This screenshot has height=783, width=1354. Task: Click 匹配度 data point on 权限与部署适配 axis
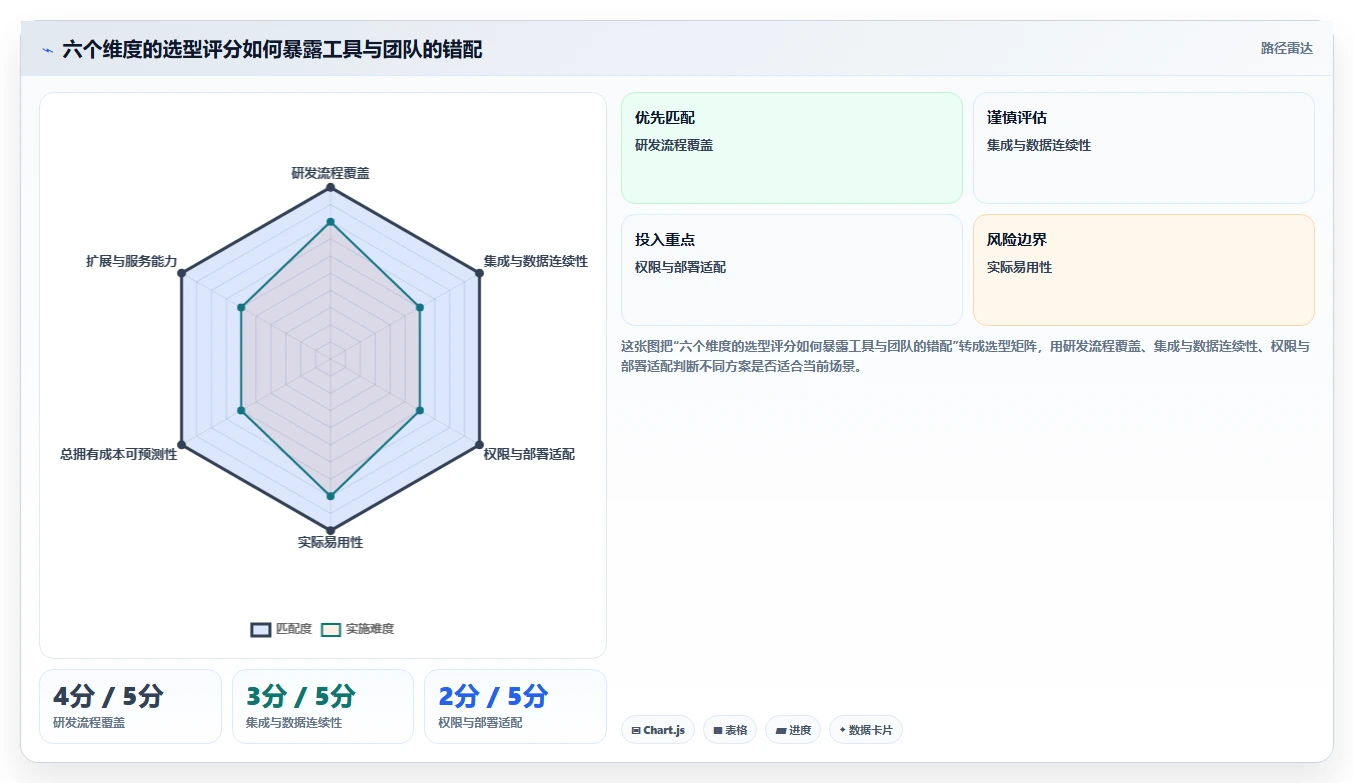click(478, 444)
